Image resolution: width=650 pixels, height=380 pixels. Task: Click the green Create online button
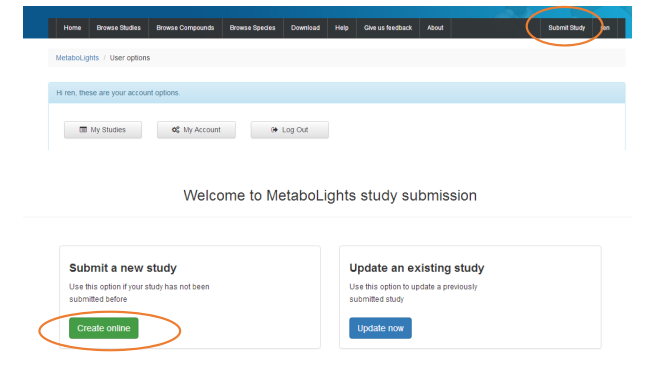(104, 328)
